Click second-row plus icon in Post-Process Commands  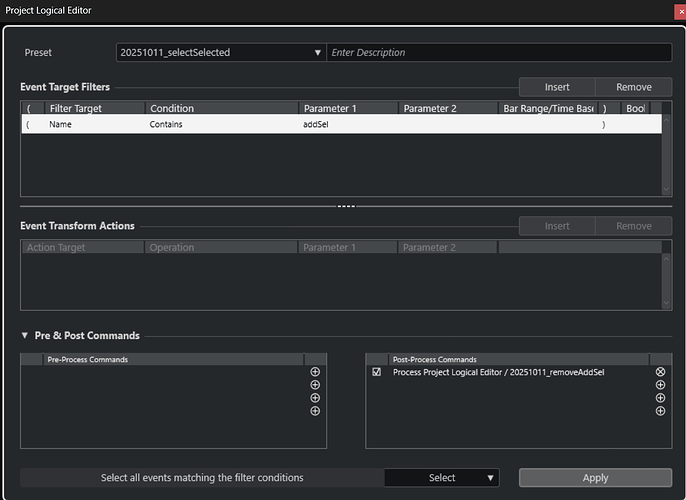tap(660, 385)
